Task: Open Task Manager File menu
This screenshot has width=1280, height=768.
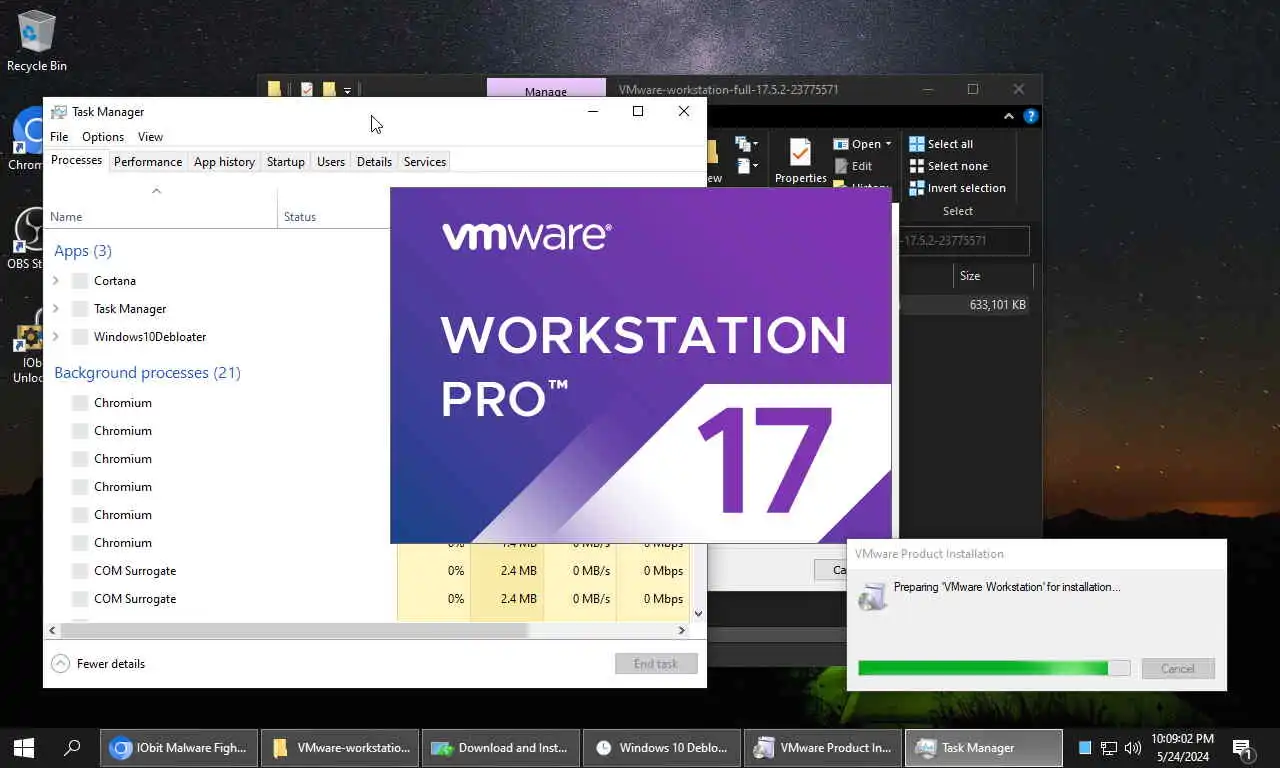Action: point(59,137)
